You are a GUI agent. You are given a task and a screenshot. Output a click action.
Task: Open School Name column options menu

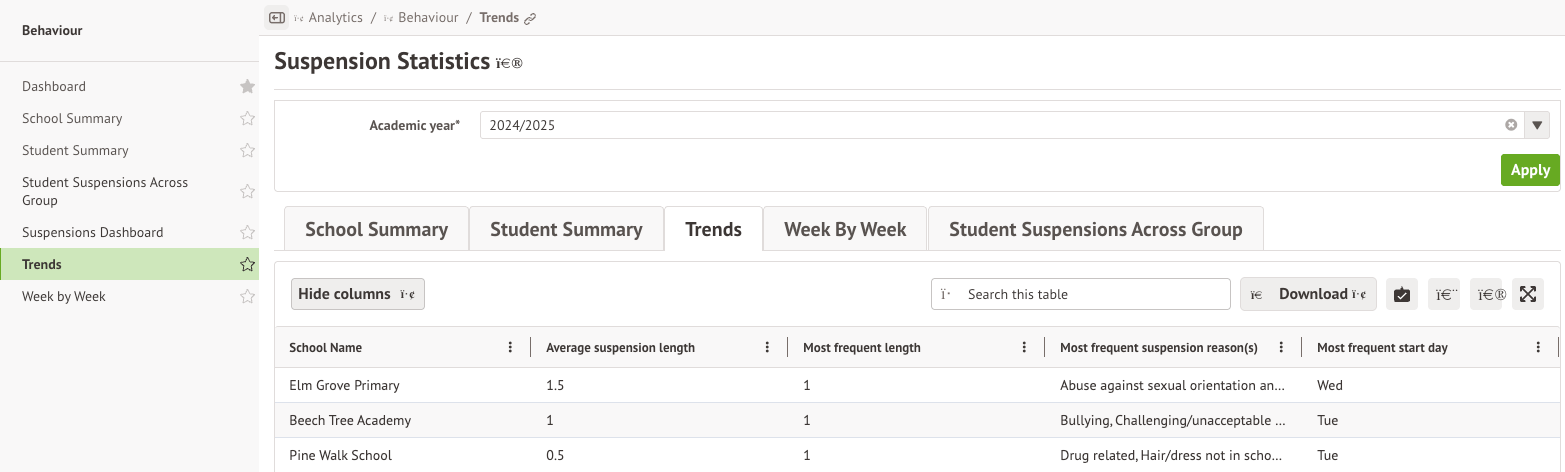(x=510, y=348)
